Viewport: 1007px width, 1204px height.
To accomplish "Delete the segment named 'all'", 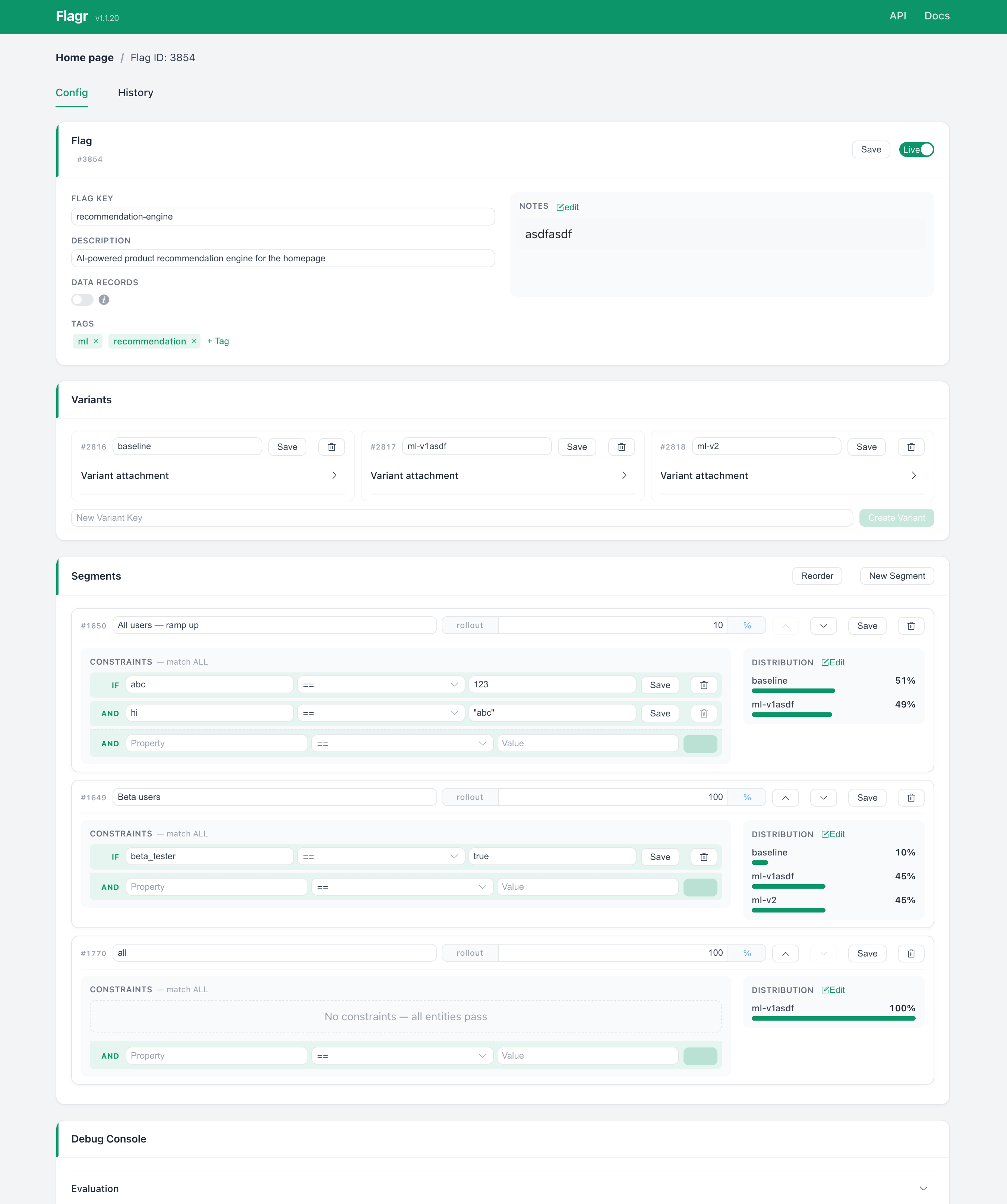I will click(x=911, y=954).
